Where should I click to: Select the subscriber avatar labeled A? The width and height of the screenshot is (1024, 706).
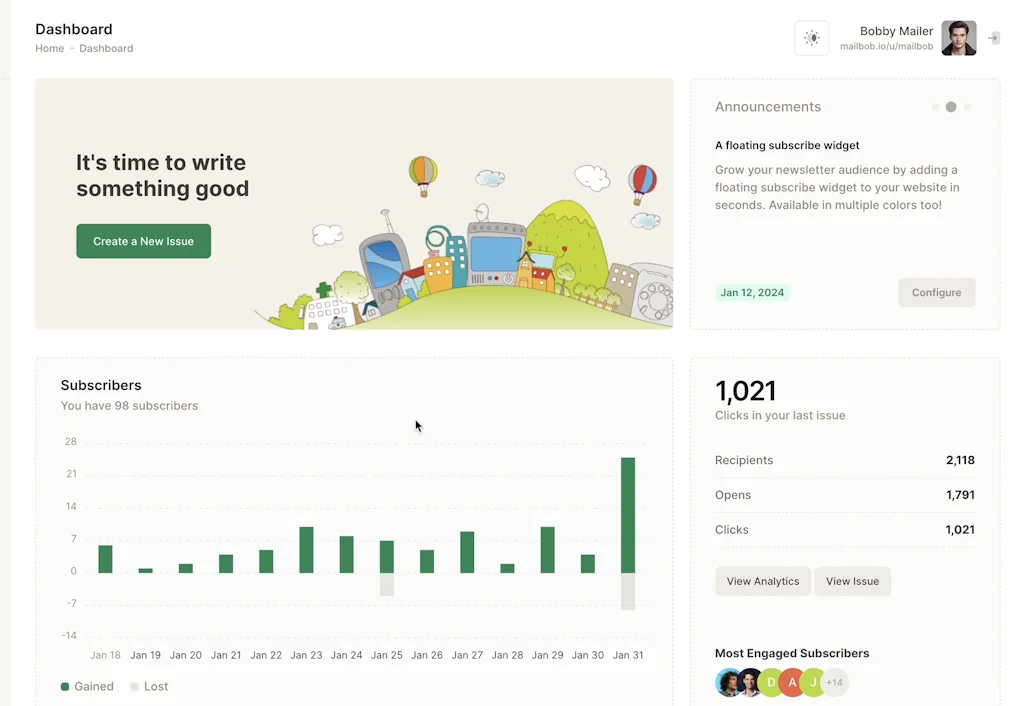pos(792,683)
